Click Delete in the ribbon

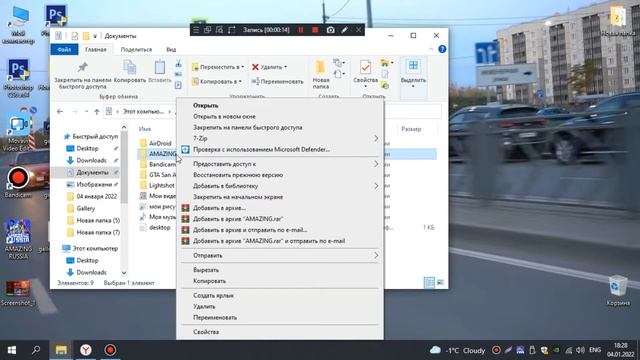[269, 67]
